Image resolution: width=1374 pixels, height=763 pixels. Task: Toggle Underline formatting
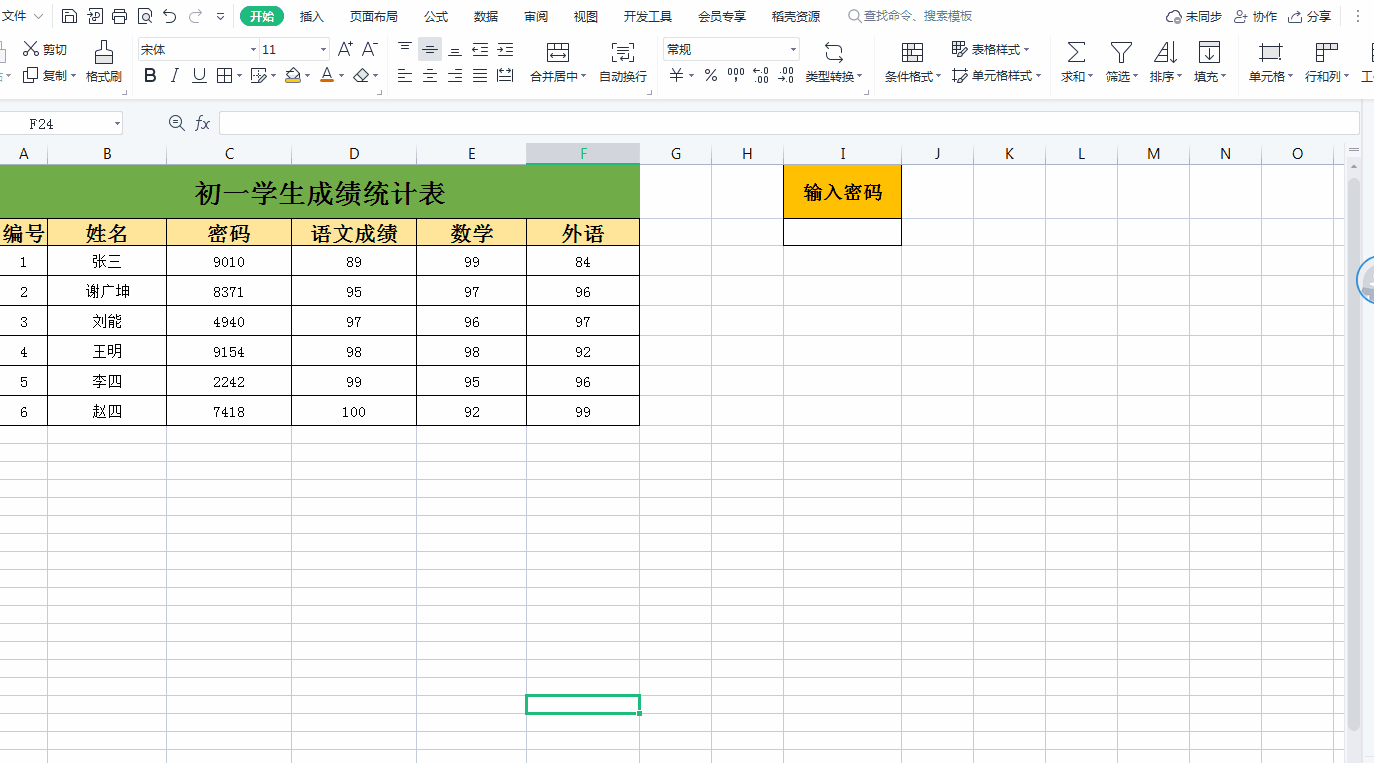[199, 75]
